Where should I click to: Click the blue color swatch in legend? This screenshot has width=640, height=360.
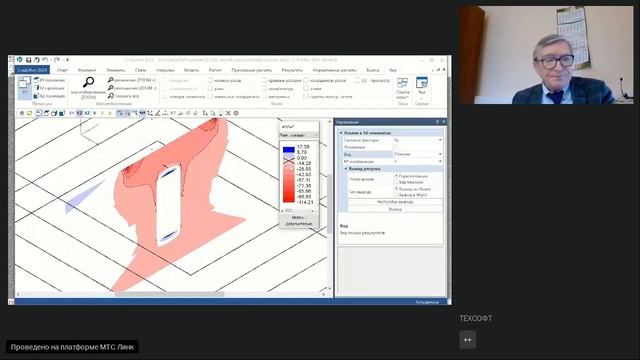[289, 150]
